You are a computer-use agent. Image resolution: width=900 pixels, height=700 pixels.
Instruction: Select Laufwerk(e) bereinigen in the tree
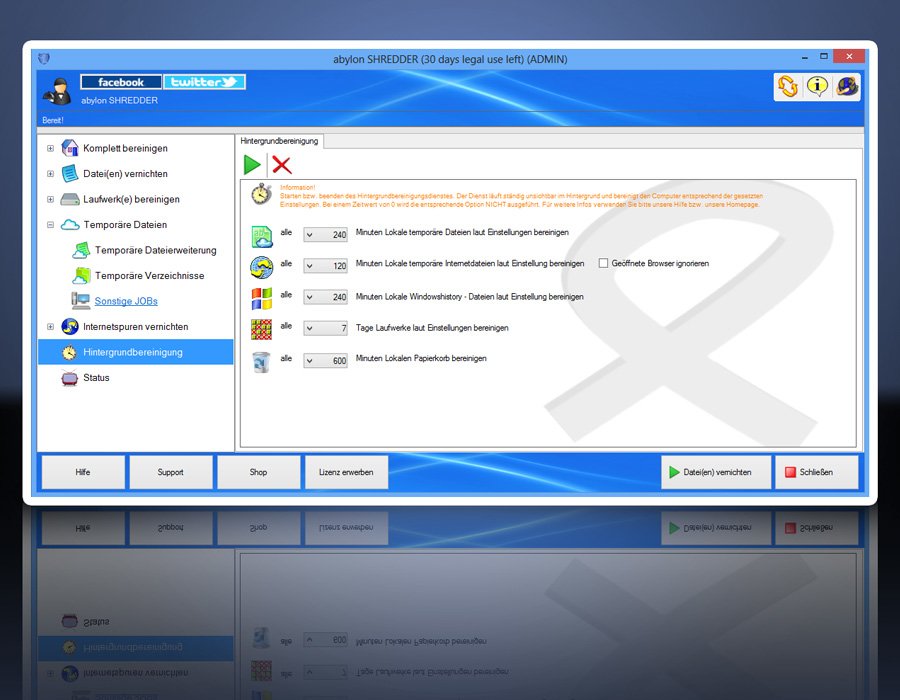pyautogui.click(x=131, y=199)
